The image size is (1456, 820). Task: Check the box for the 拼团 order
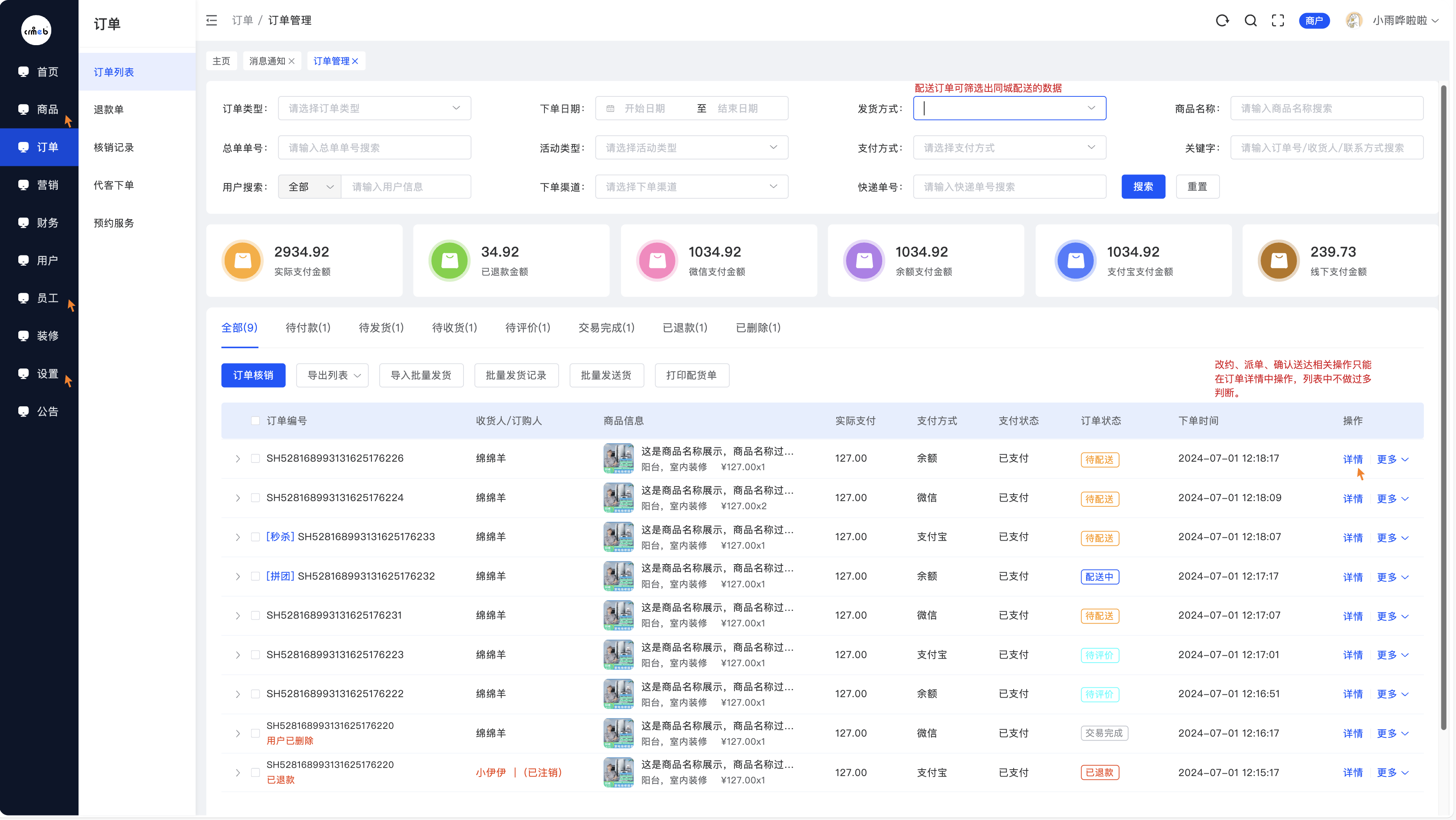click(256, 576)
